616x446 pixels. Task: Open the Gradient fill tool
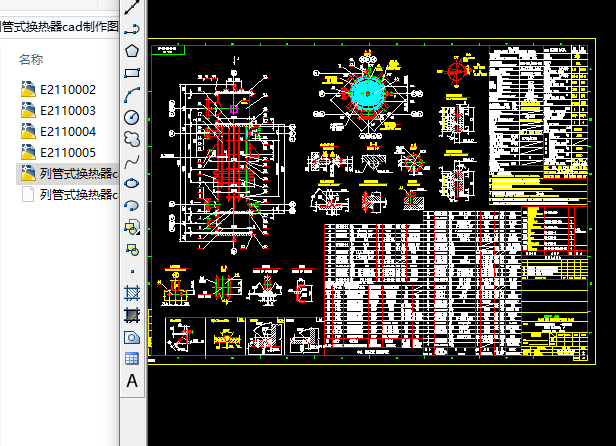[x=132, y=315]
